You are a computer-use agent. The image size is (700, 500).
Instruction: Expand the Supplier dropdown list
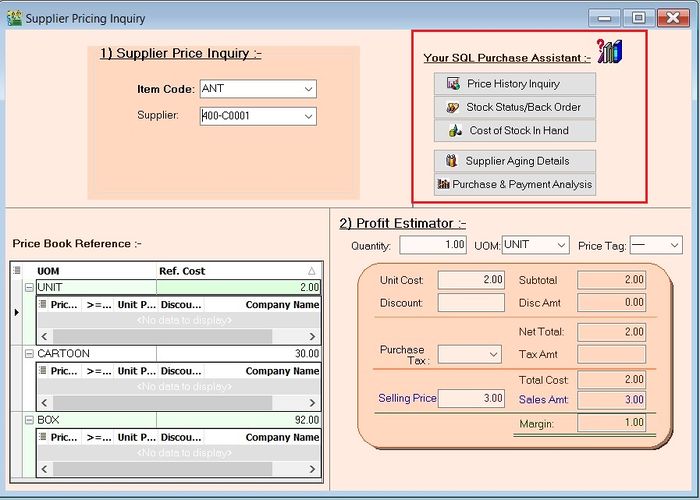coord(307,116)
